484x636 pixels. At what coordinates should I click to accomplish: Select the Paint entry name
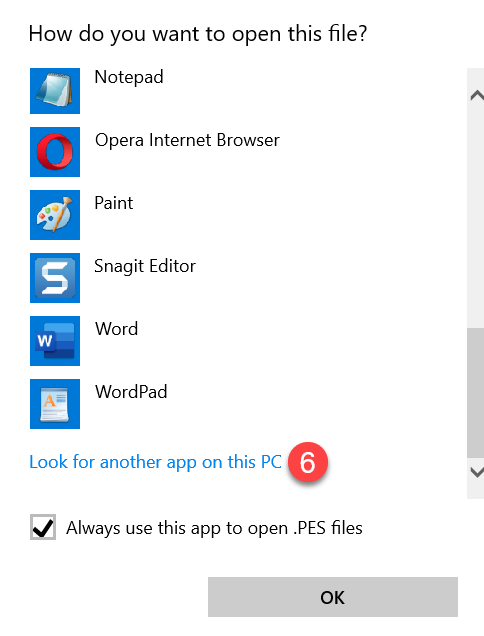[x=114, y=203]
